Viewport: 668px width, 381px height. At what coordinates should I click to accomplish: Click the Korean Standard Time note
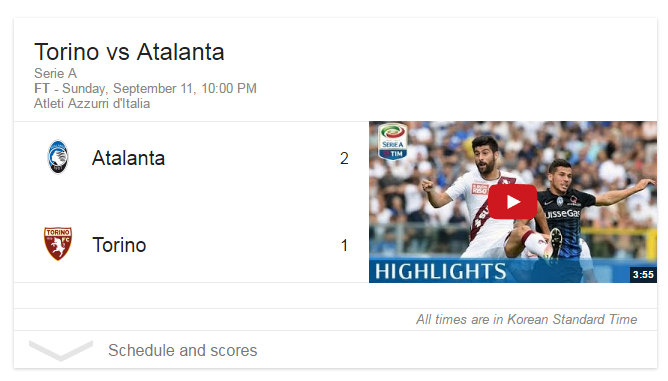pyautogui.click(x=527, y=319)
